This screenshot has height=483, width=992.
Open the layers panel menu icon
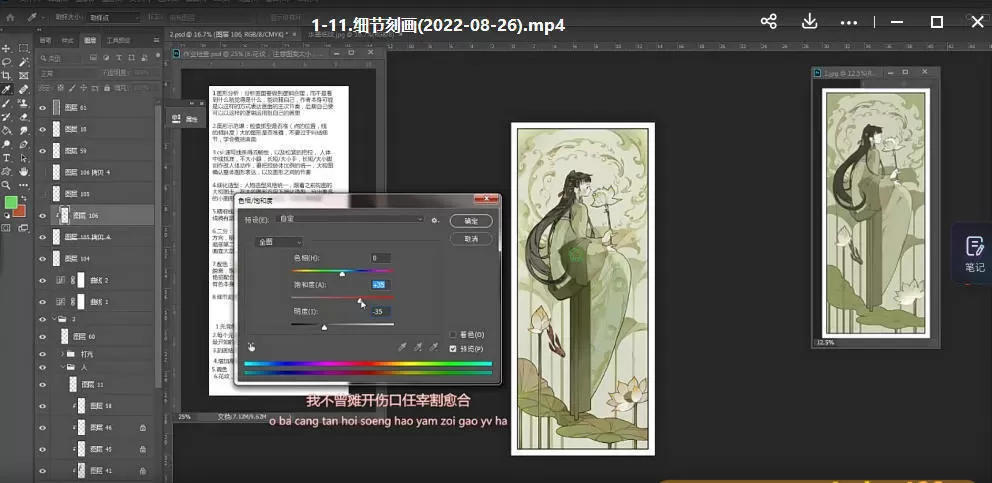[x=156, y=41]
